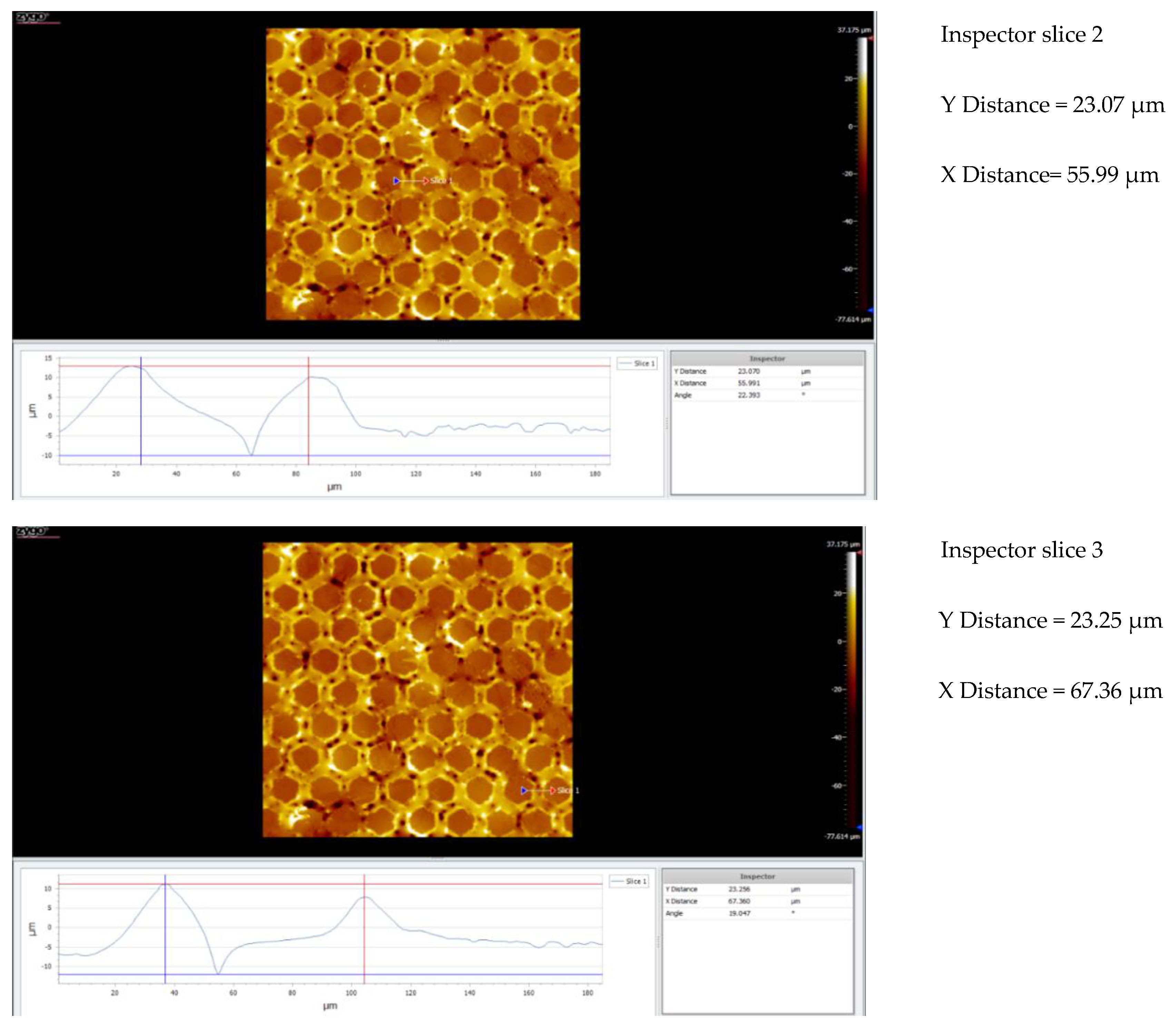Click blue lower limit marker on top color scale
The image size is (1176, 1028).
point(870,310)
